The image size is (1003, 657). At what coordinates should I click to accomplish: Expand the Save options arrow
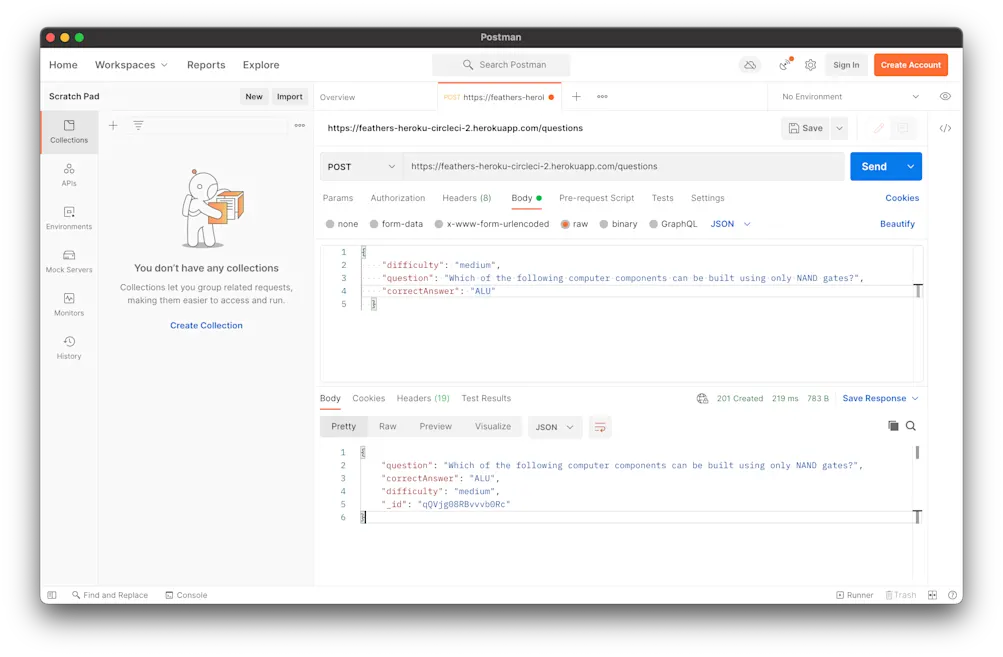tap(839, 128)
